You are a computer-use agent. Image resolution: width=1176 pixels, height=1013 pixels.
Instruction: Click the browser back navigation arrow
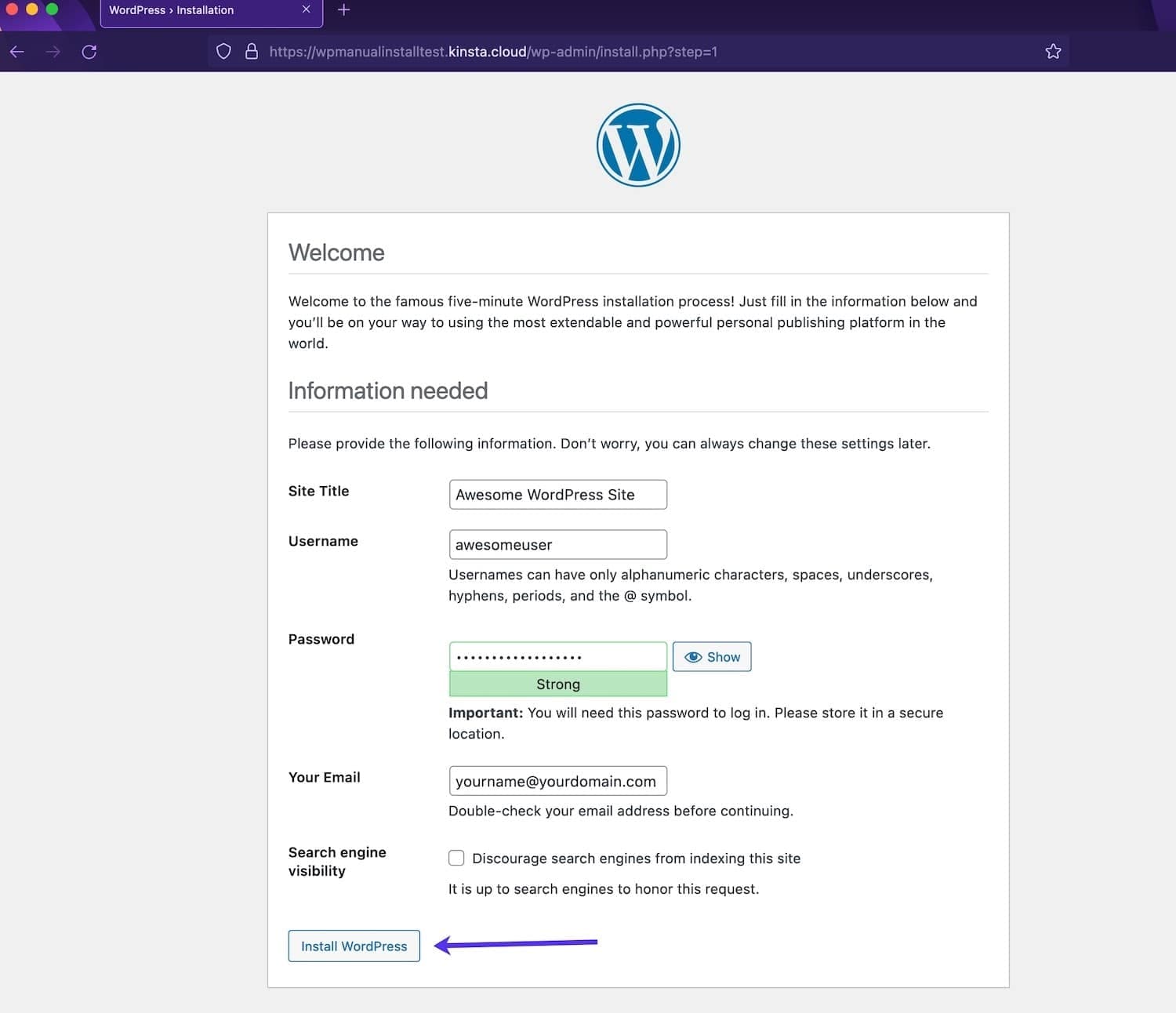pyautogui.click(x=16, y=51)
